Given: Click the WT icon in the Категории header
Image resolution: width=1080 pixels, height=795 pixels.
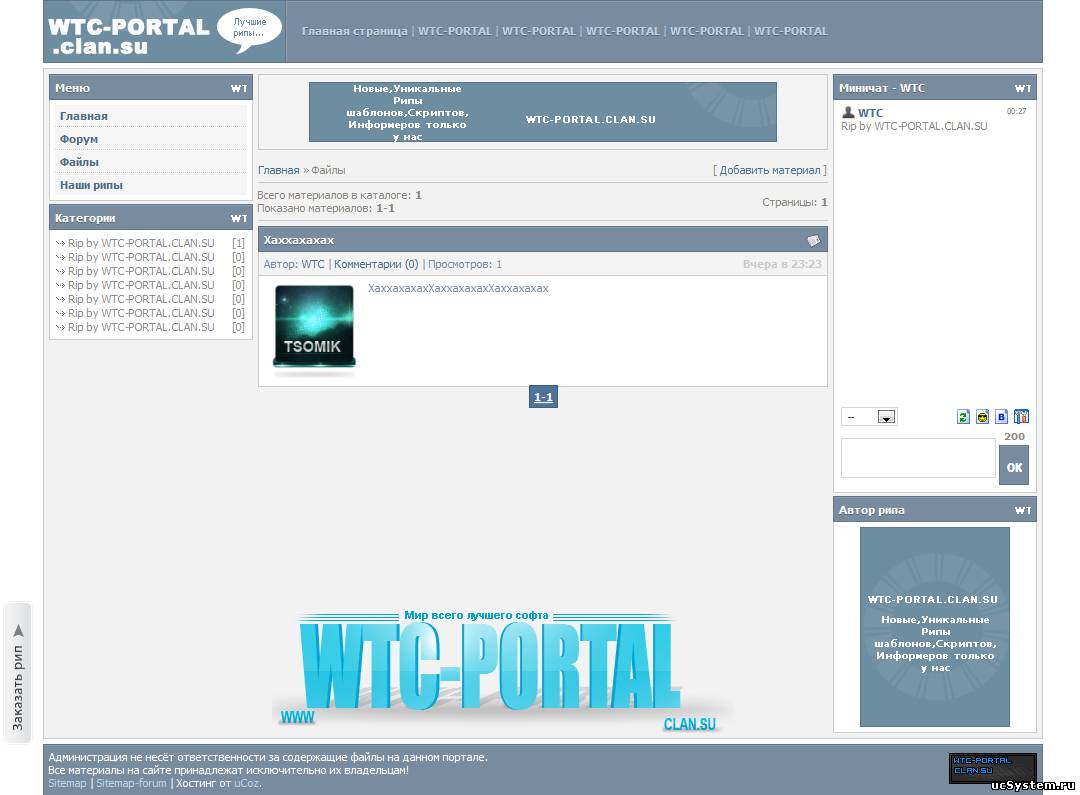Looking at the screenshot, I should pyautogui.click(x=239, y=218).
